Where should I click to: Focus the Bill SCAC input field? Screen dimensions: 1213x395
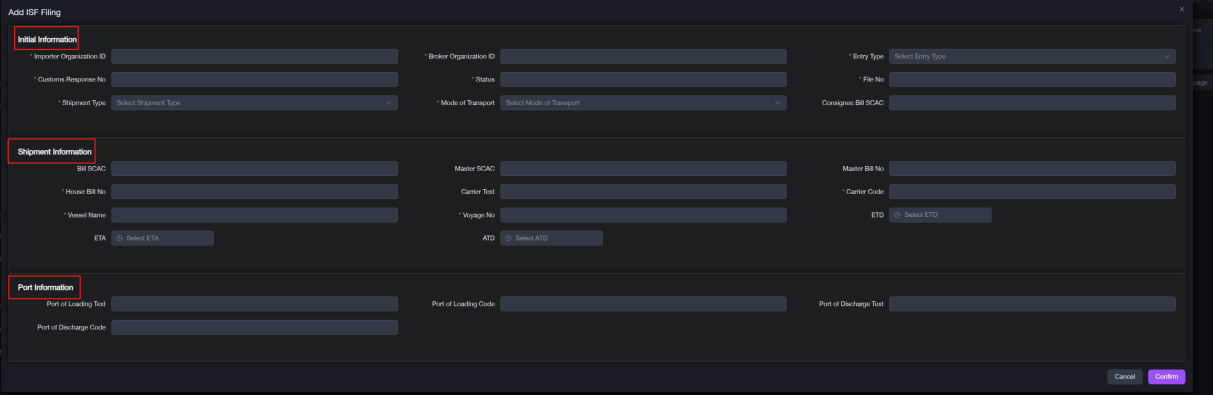coord(254,168)
